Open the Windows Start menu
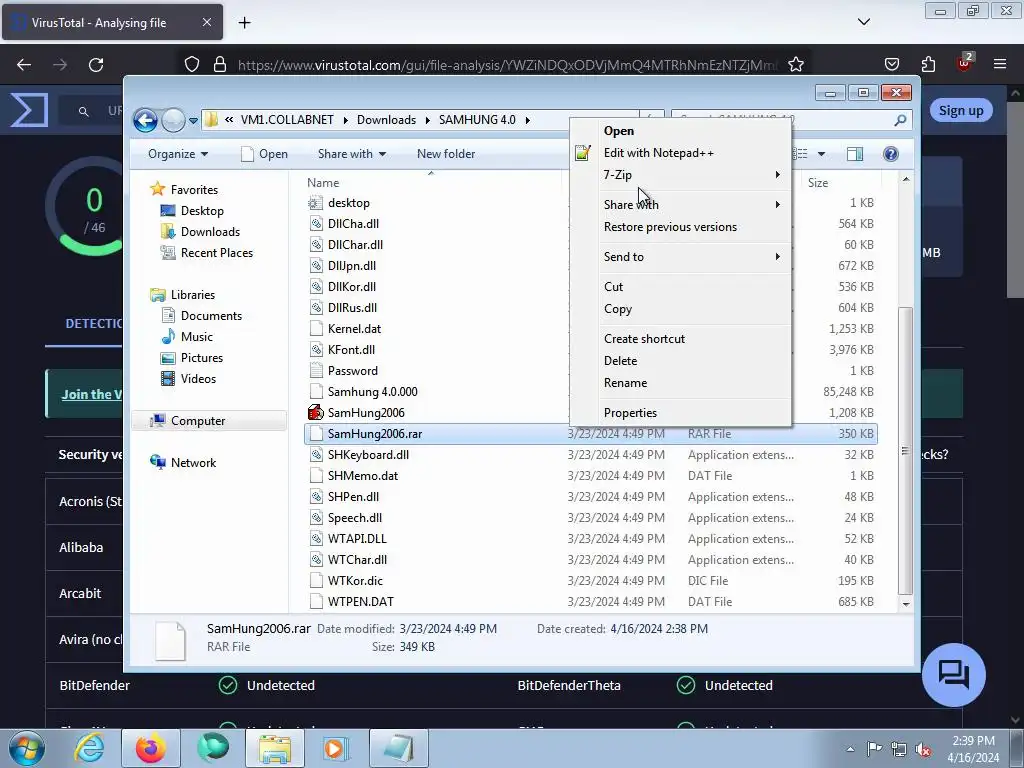 point(26,748)
